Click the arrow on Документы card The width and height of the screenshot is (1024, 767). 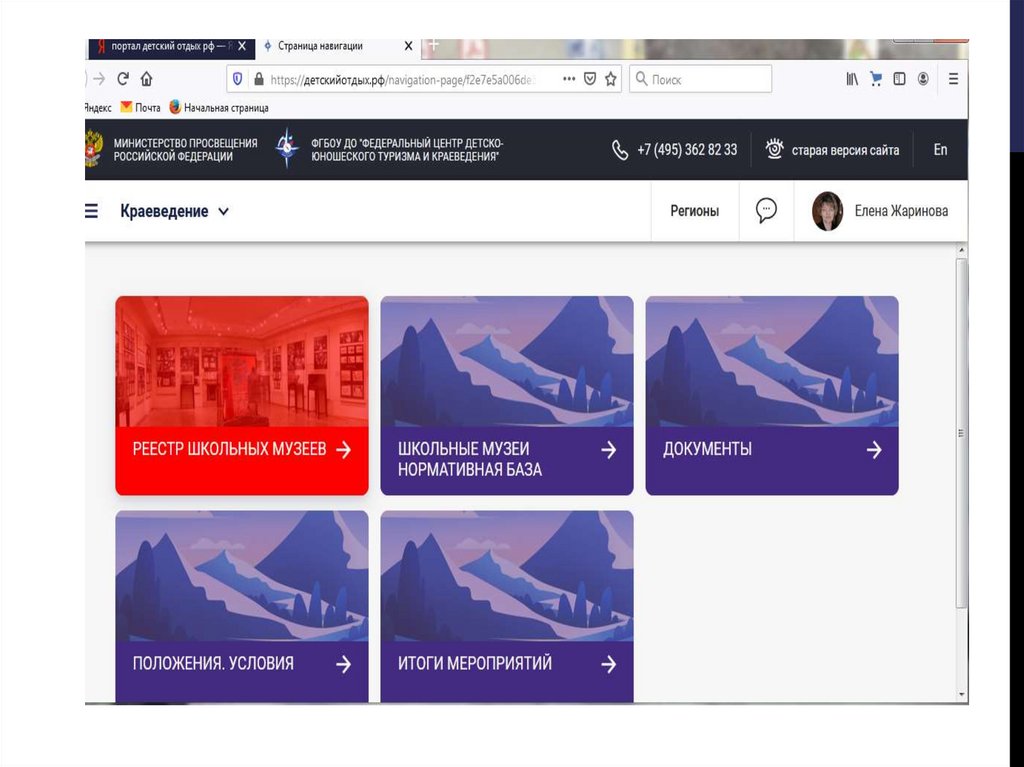pyautogui.click(x=874, y=449)
